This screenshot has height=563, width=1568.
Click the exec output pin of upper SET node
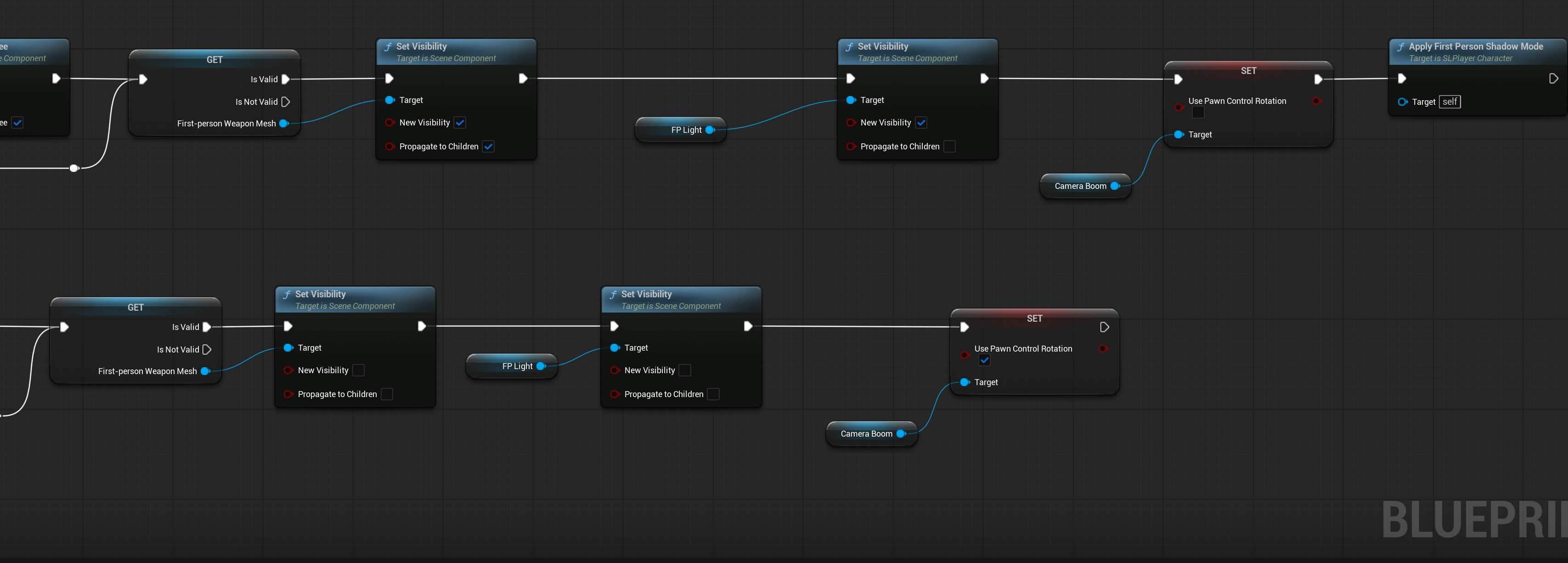(x=1319, y=79)
